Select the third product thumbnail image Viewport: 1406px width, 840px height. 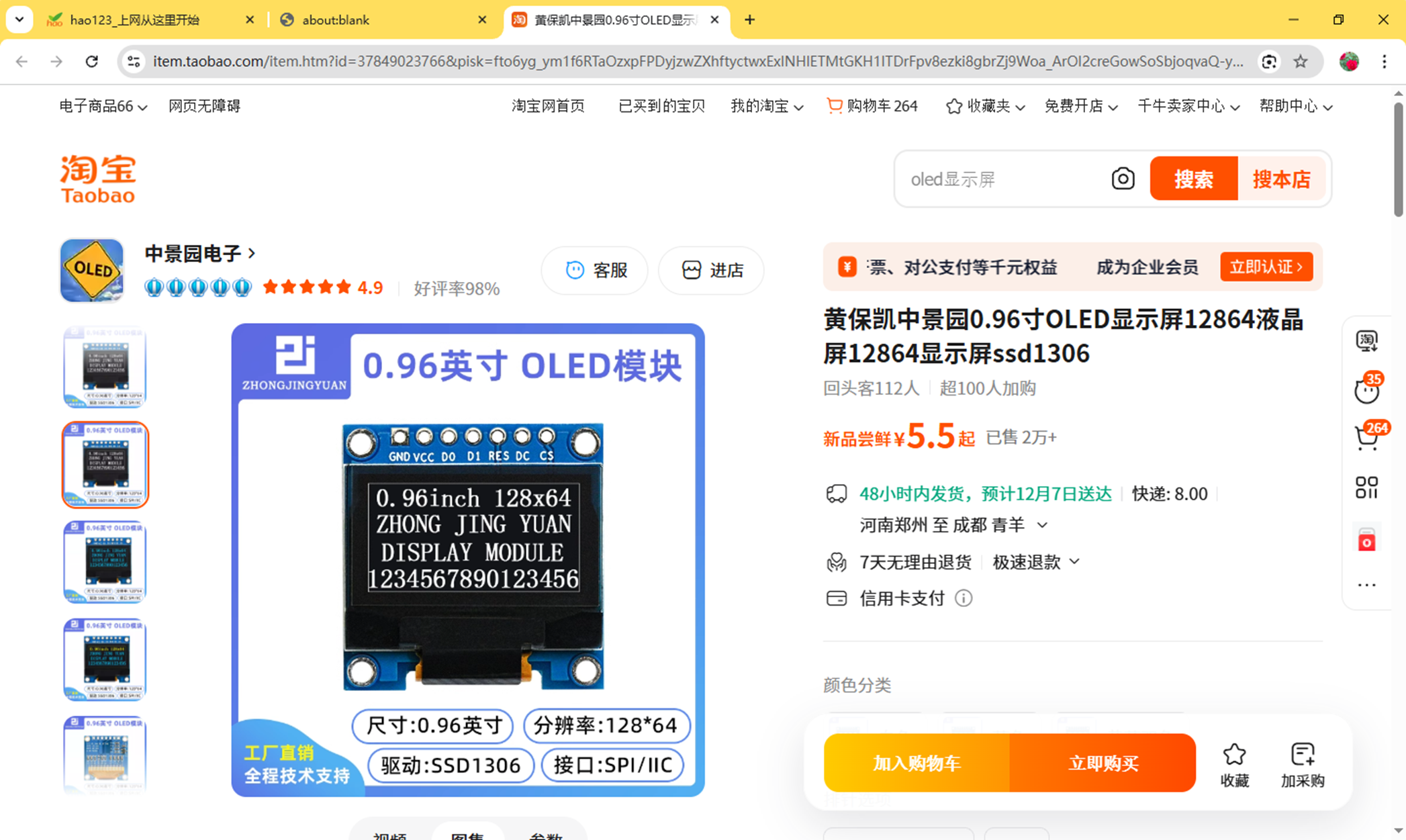tap(105, 561)
